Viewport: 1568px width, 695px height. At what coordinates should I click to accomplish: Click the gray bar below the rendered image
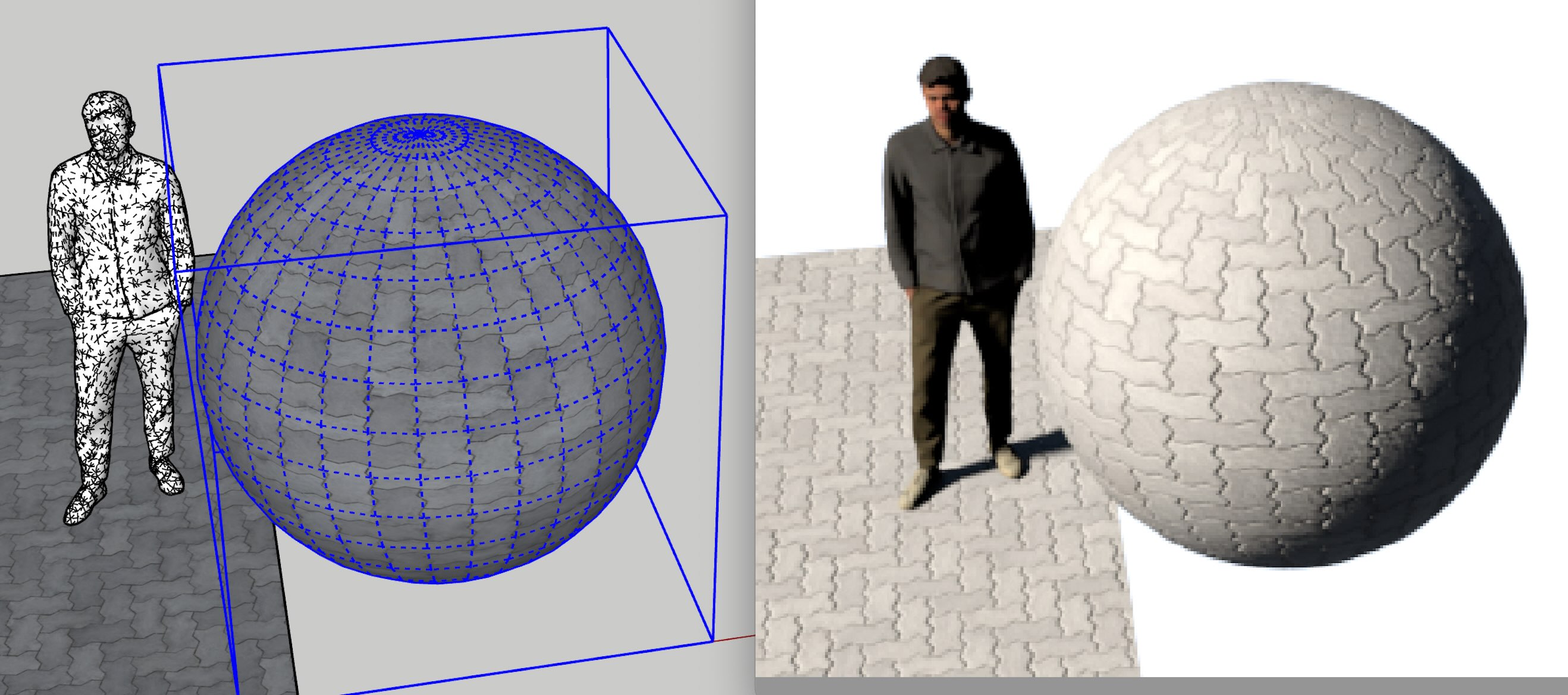click(1156, 686)
